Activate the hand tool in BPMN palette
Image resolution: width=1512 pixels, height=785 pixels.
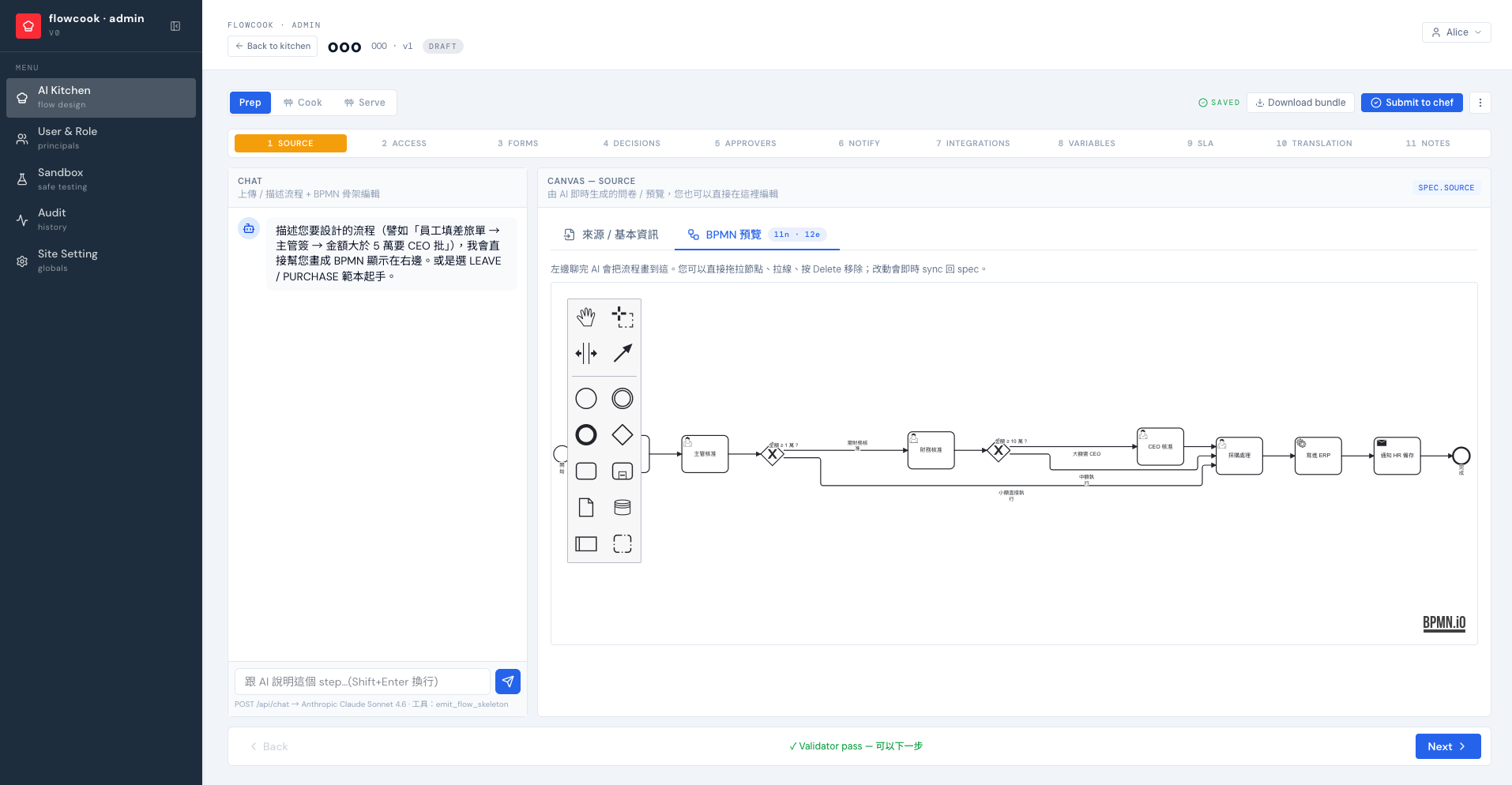tap(586, 317)
